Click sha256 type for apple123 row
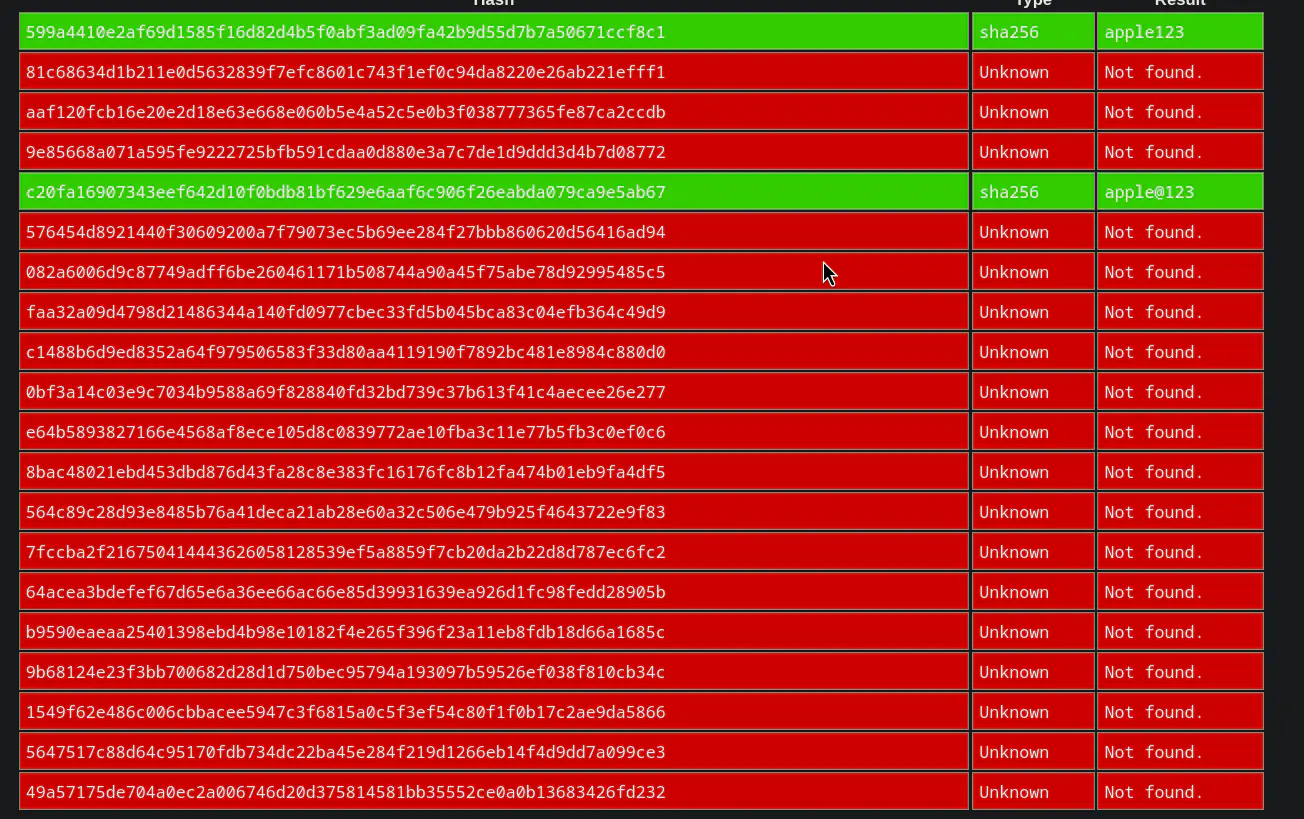Viewport: 1304px width, 819px height. click(x=1033, y=31)
